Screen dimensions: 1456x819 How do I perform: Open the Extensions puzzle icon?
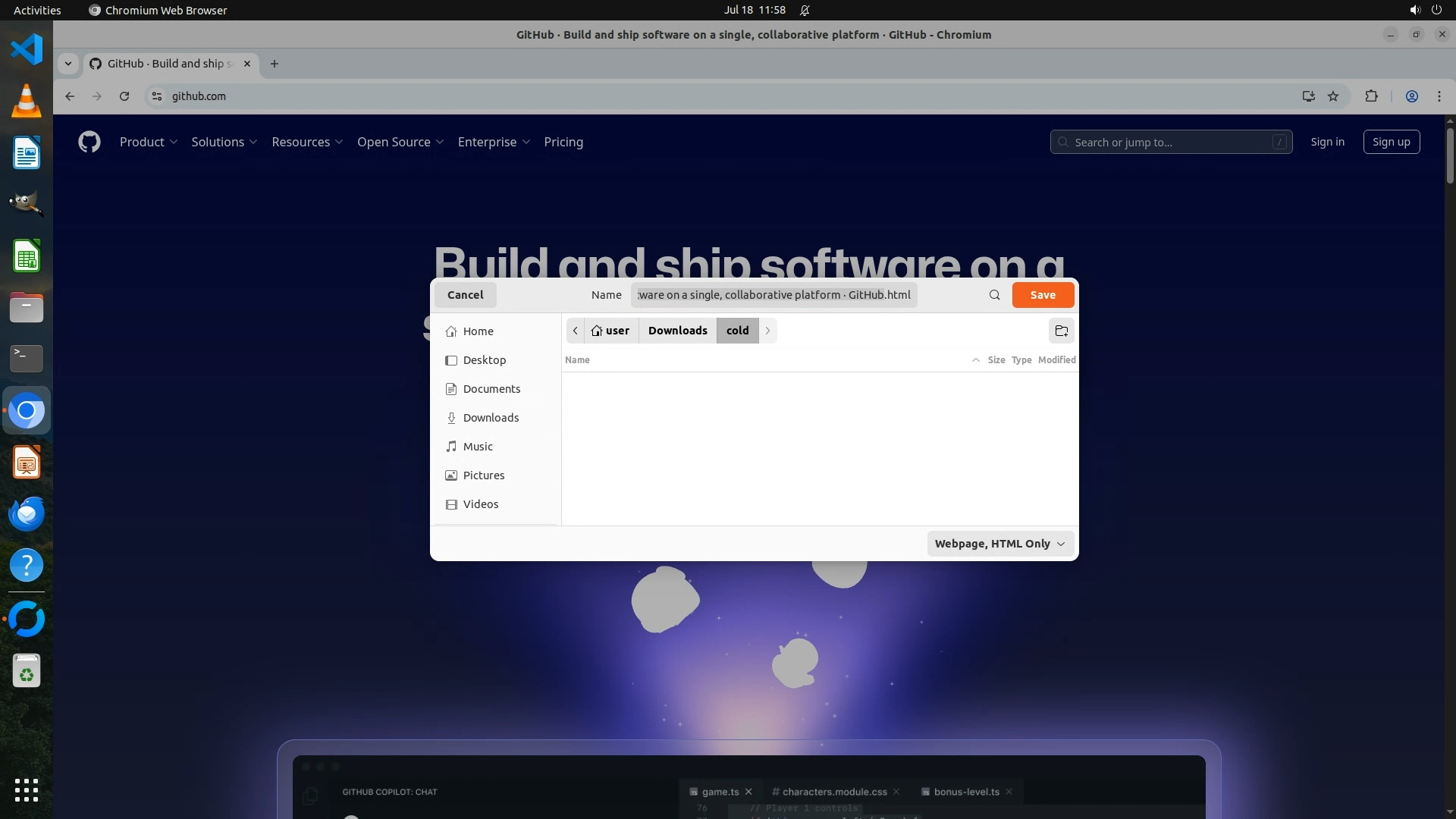[1371, 96]
